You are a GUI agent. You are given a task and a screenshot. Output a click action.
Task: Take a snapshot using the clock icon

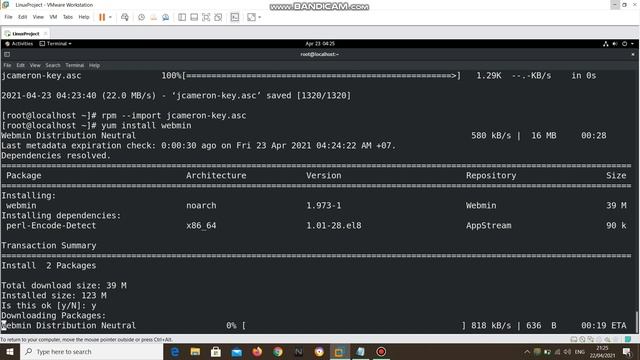[x=141, y=17]
